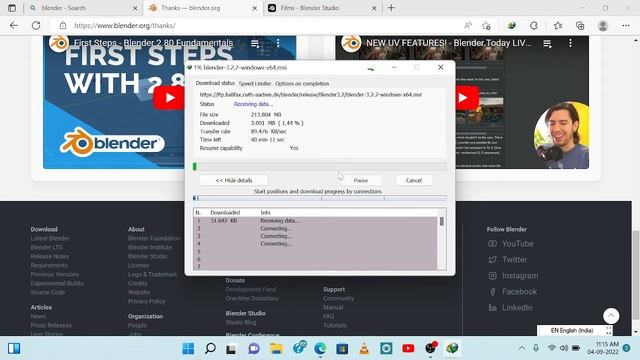Play the NEW UV FEATURES video
The height and width of the screenshot is (360, 640).
463,98
